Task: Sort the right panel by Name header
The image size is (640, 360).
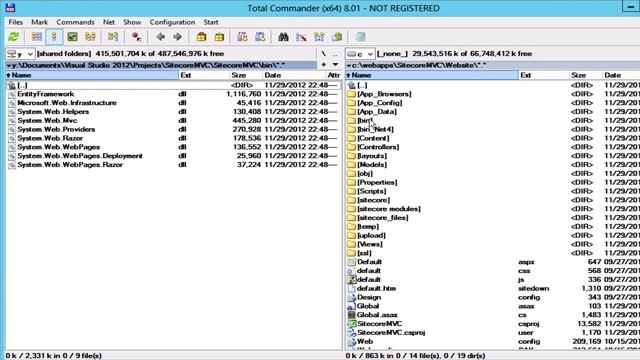Action: point(432,75)
